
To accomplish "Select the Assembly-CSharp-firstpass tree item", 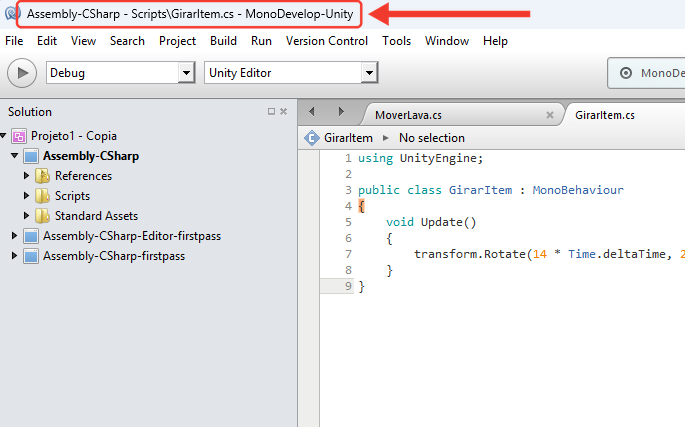I will [x=114, y=256].
